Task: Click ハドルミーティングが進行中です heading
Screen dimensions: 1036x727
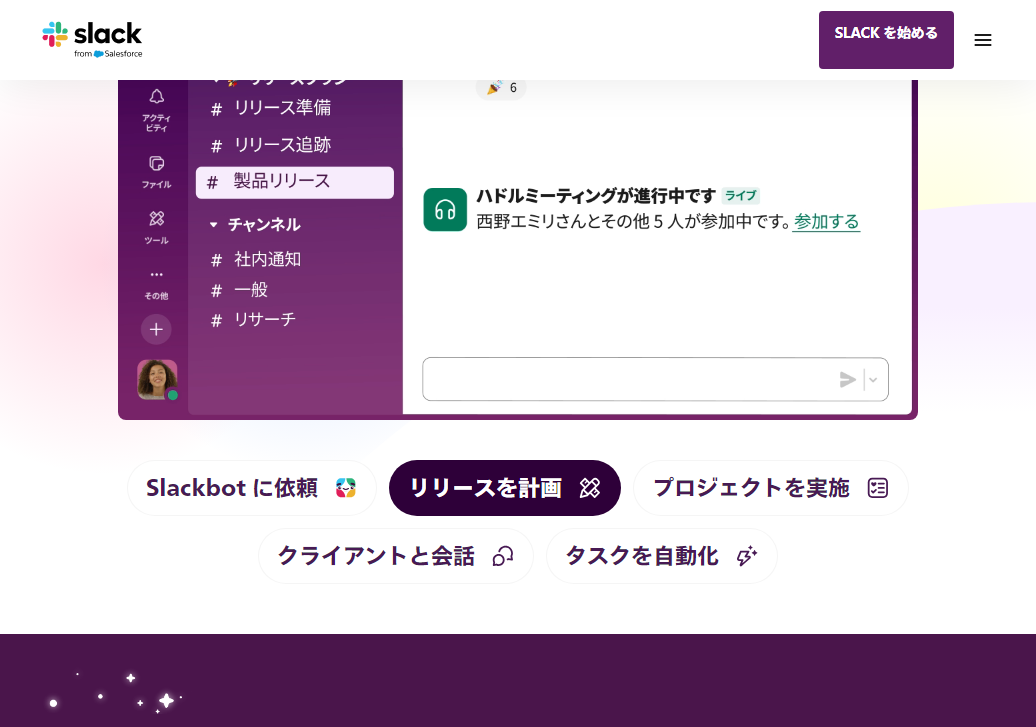Action: click(596, 196)
